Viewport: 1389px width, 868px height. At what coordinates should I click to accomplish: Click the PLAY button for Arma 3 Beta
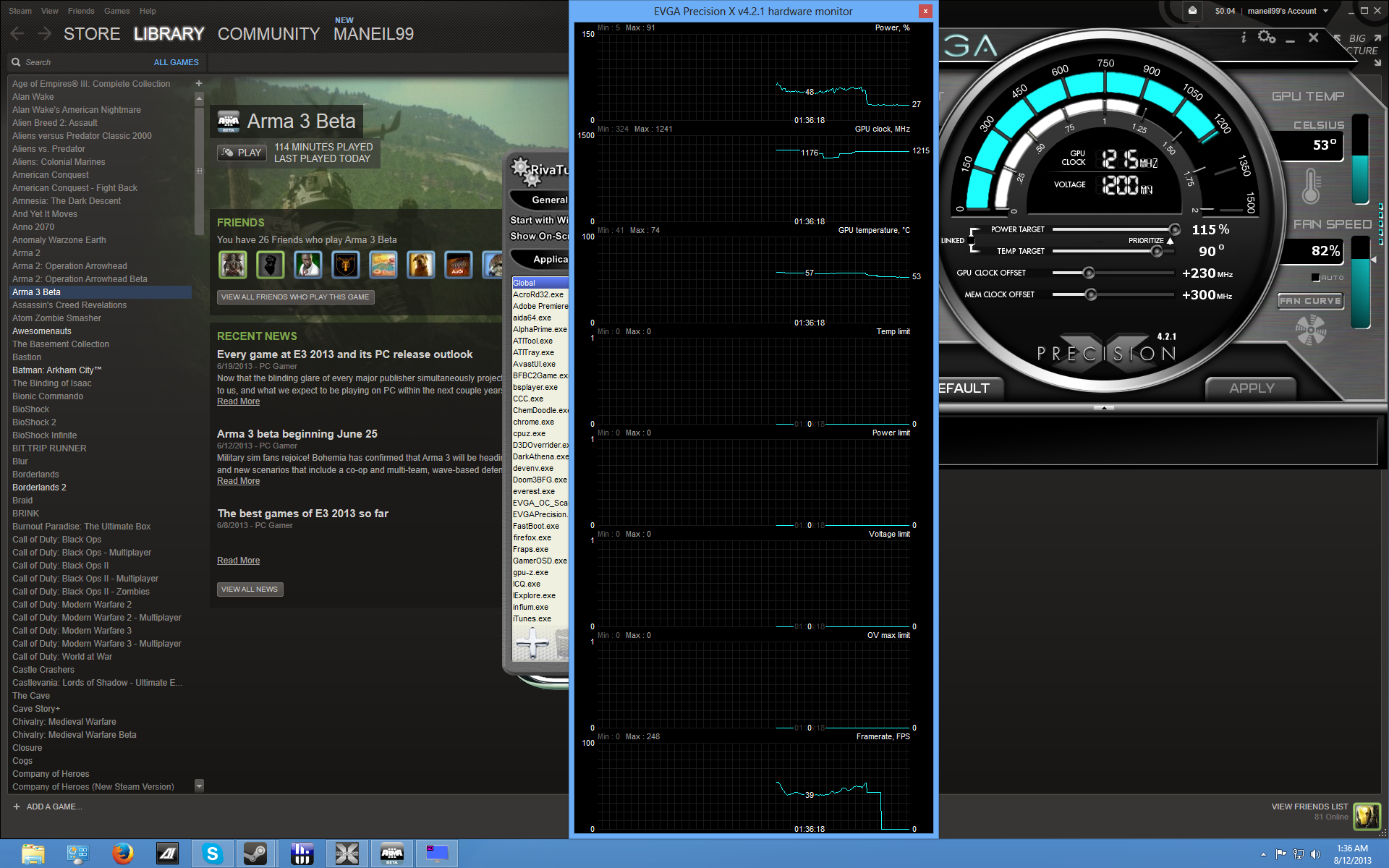click(x=242, y=153)
